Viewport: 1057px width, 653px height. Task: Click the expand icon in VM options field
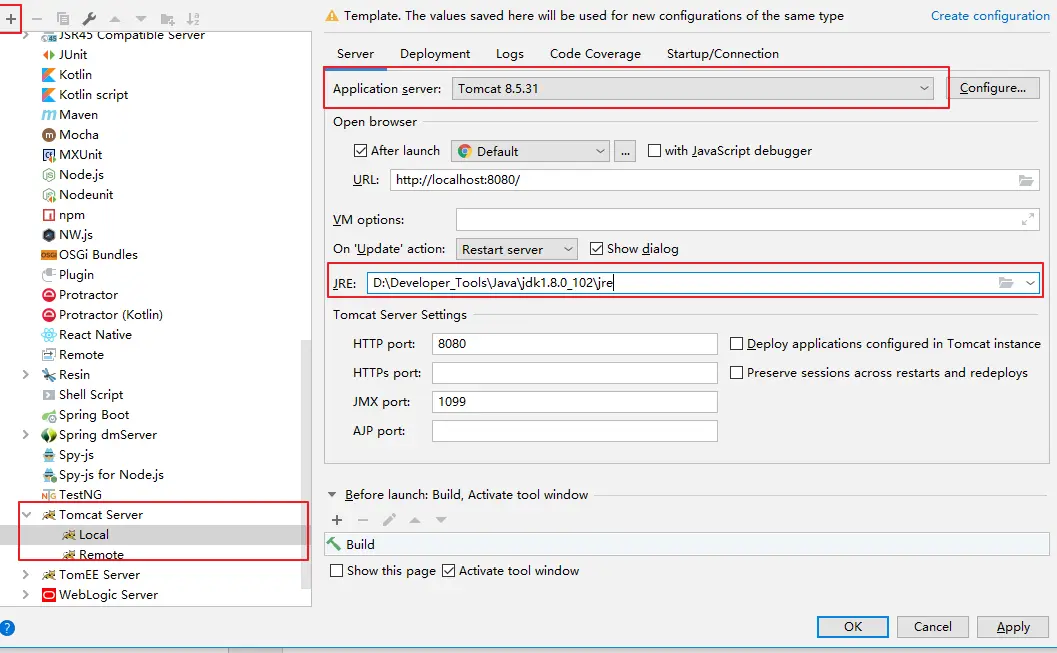click(1027, 220)
